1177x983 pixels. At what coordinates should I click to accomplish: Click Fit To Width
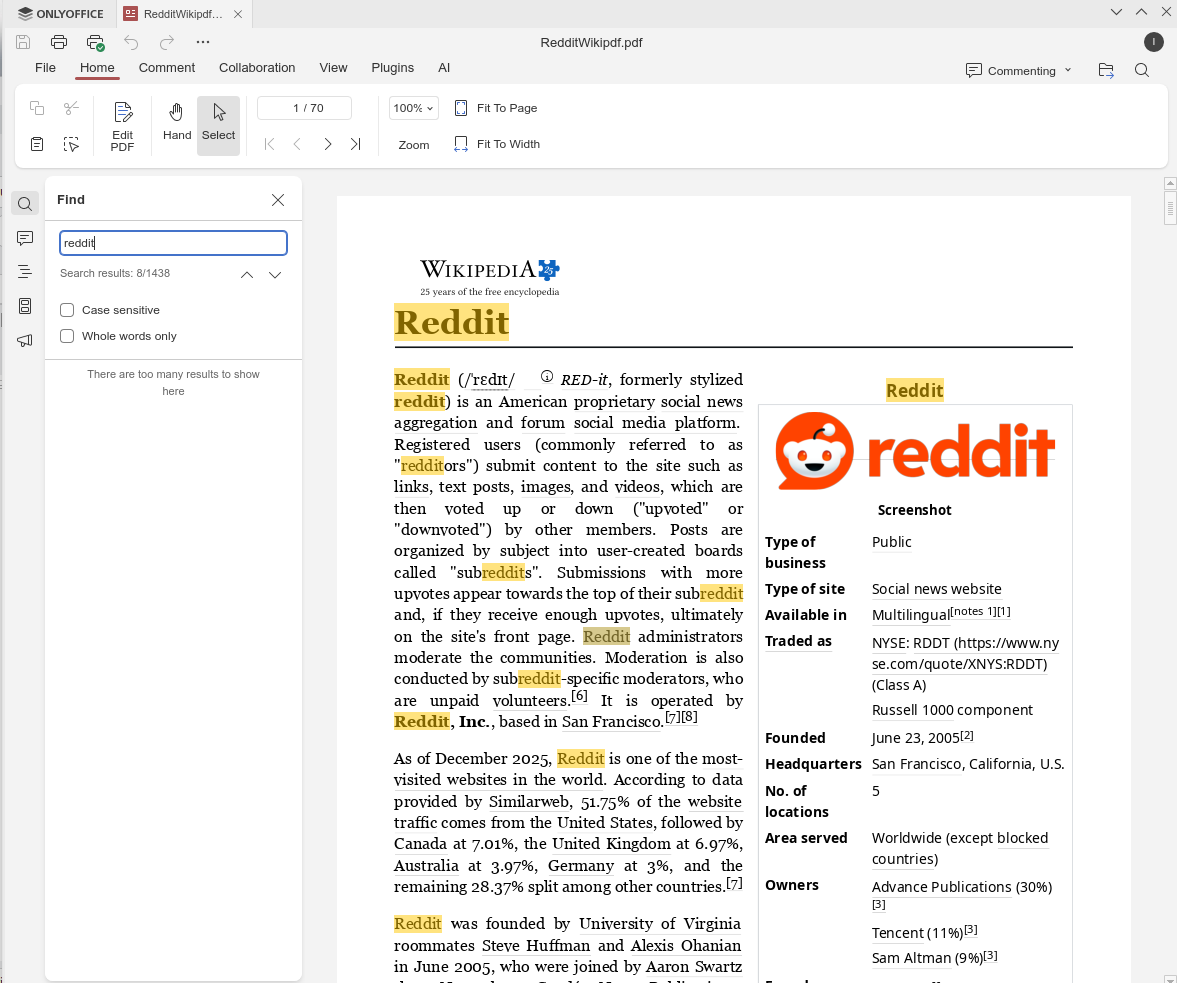tap(497, 144)
